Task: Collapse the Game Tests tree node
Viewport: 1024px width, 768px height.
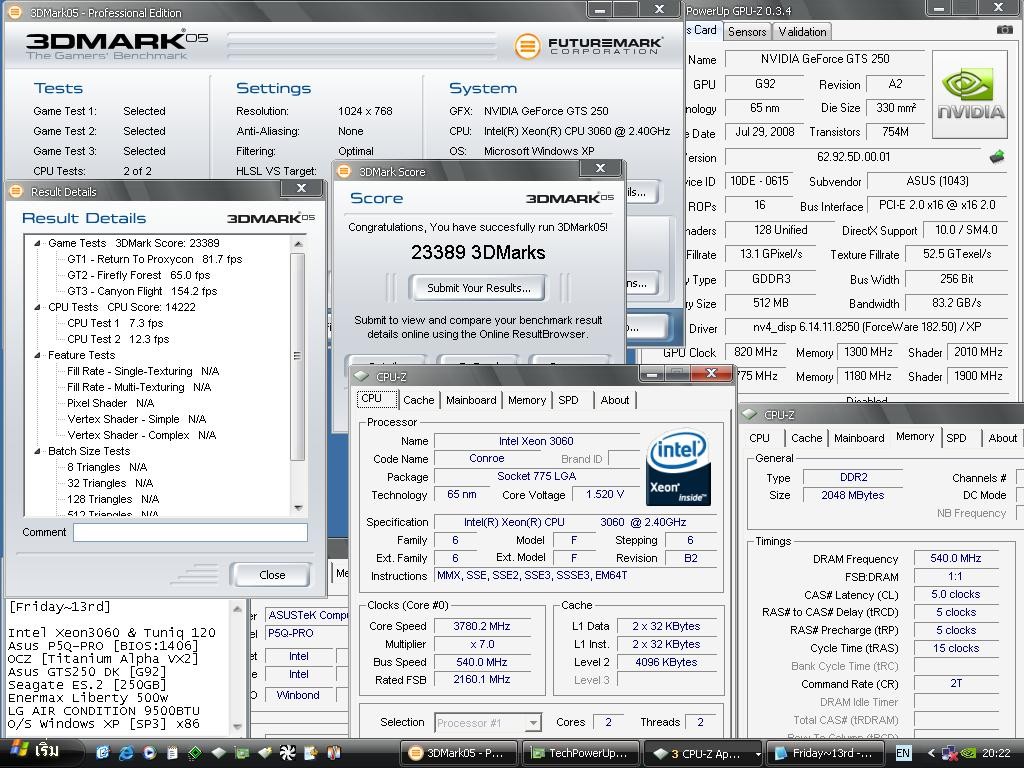Action: [x=38, y=243]
